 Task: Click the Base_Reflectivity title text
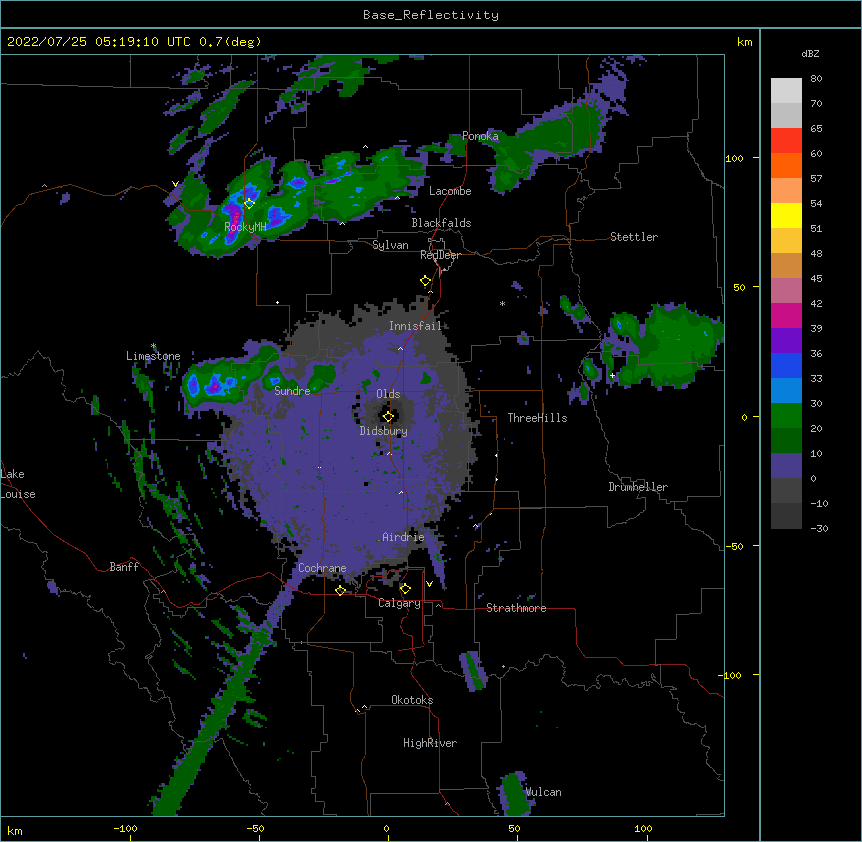pyautogui.click(x=431, y=15)
